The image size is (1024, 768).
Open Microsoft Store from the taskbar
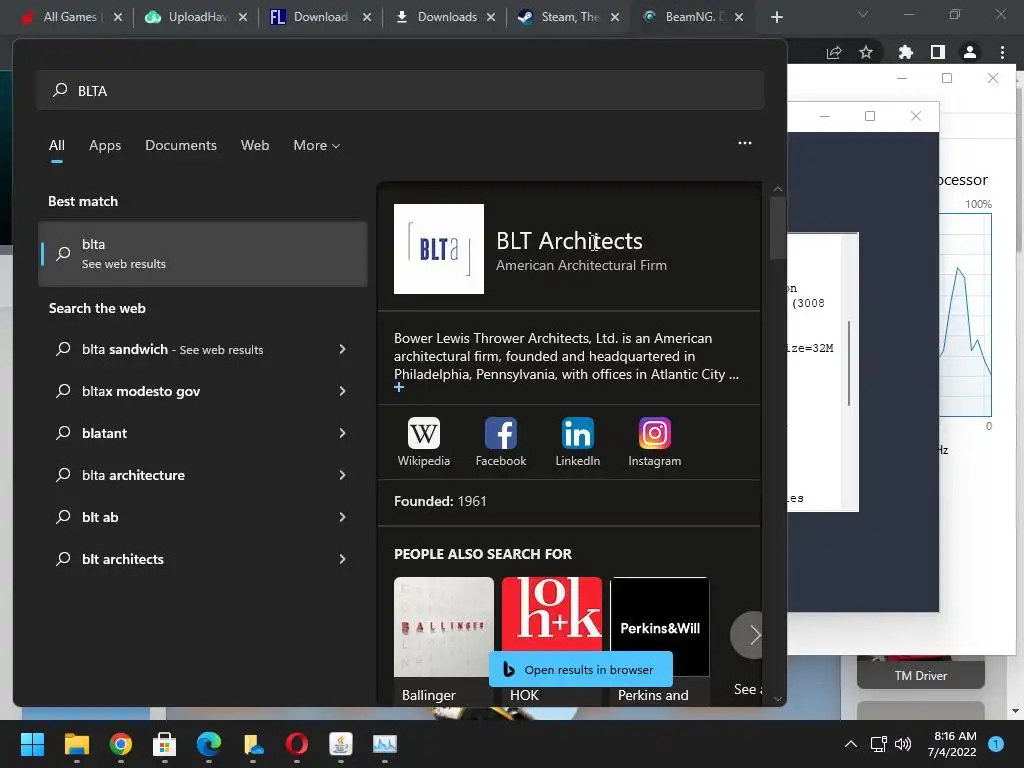[x=165, y=744]
